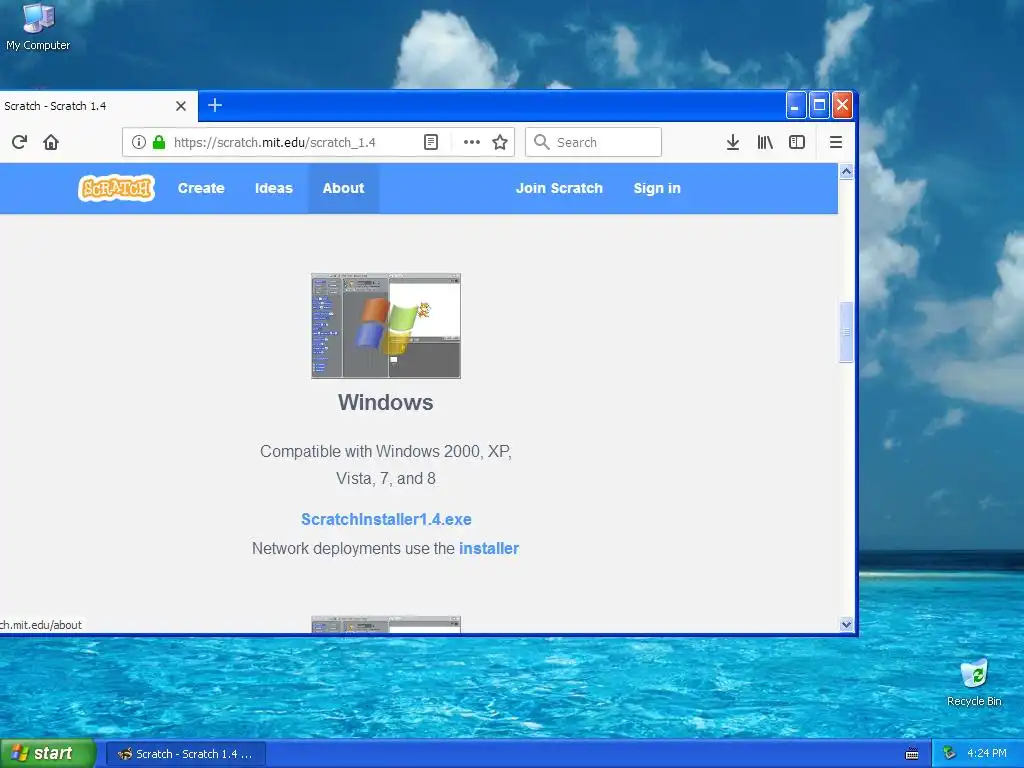Screen dimensions: 1024x768
Task: Maximize the Firefox window
Action: 819,105
